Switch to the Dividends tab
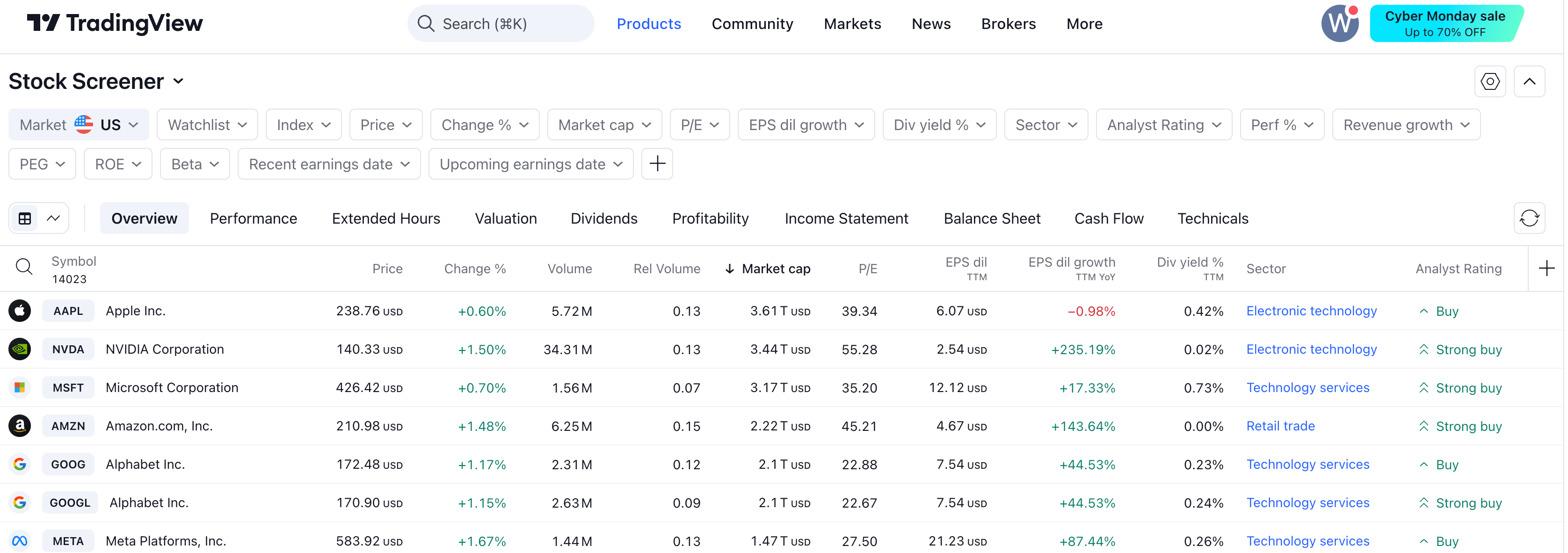Viewport: 1568px width, 553px height. point(604,218)
